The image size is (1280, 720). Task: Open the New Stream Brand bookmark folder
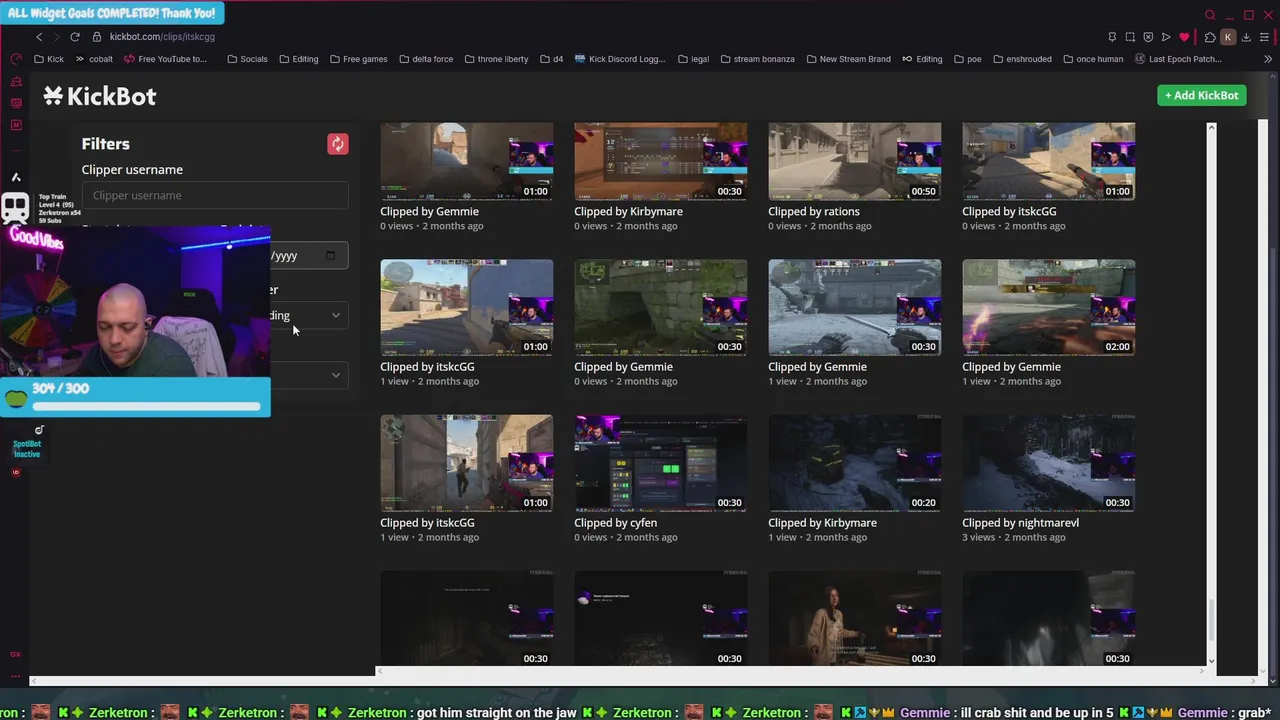(x=848, y=59)
